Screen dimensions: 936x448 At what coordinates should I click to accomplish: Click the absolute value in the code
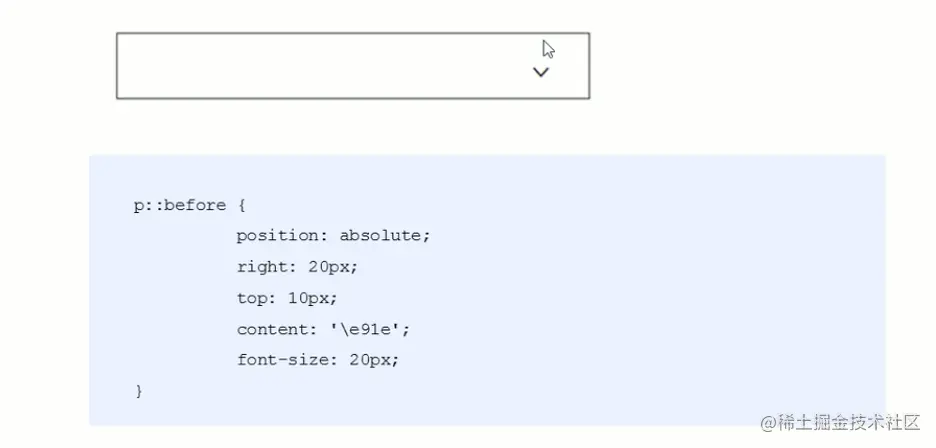pos(381,236)
